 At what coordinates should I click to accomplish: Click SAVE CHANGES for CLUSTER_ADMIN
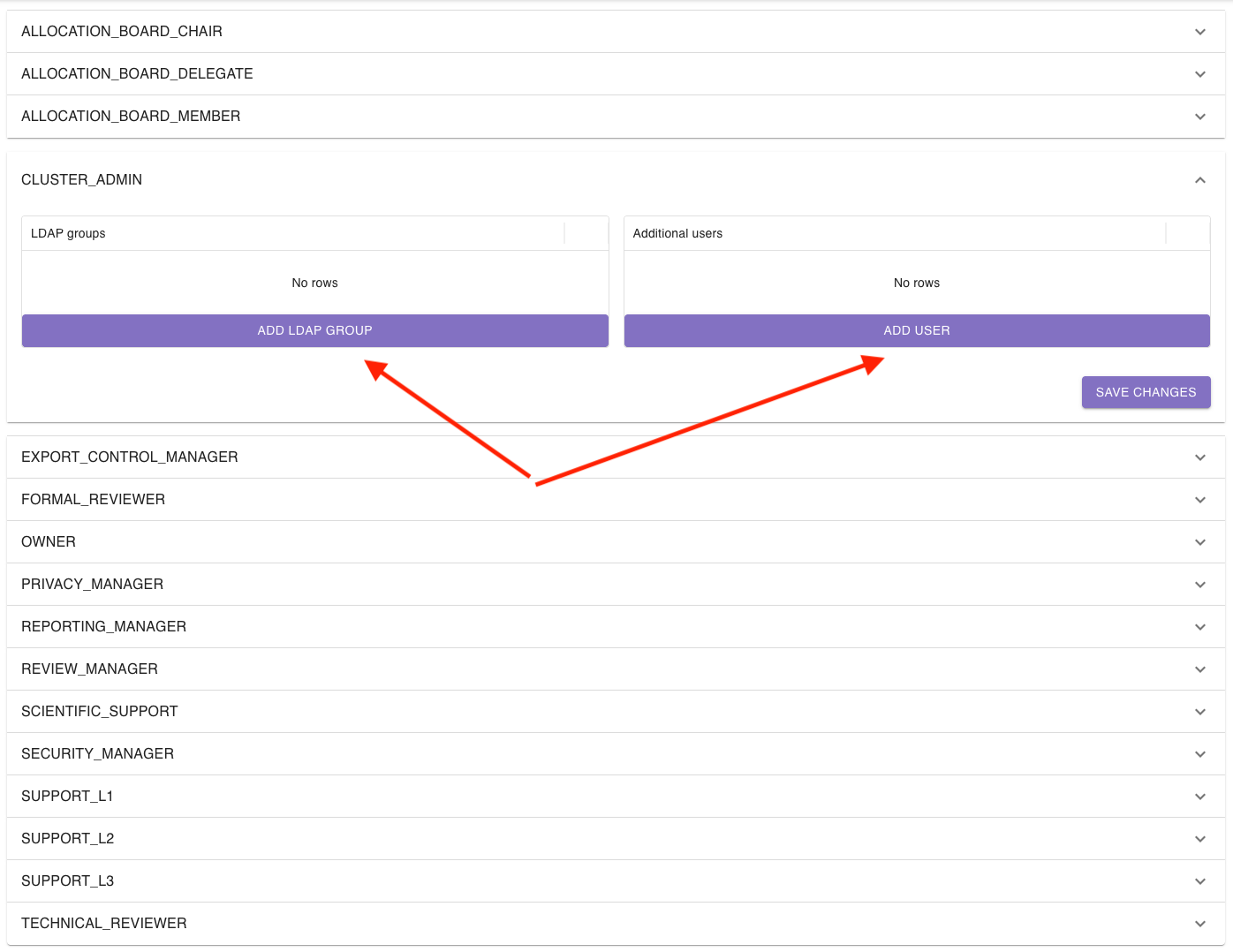pyautogui.click(x=1146, y=392)
